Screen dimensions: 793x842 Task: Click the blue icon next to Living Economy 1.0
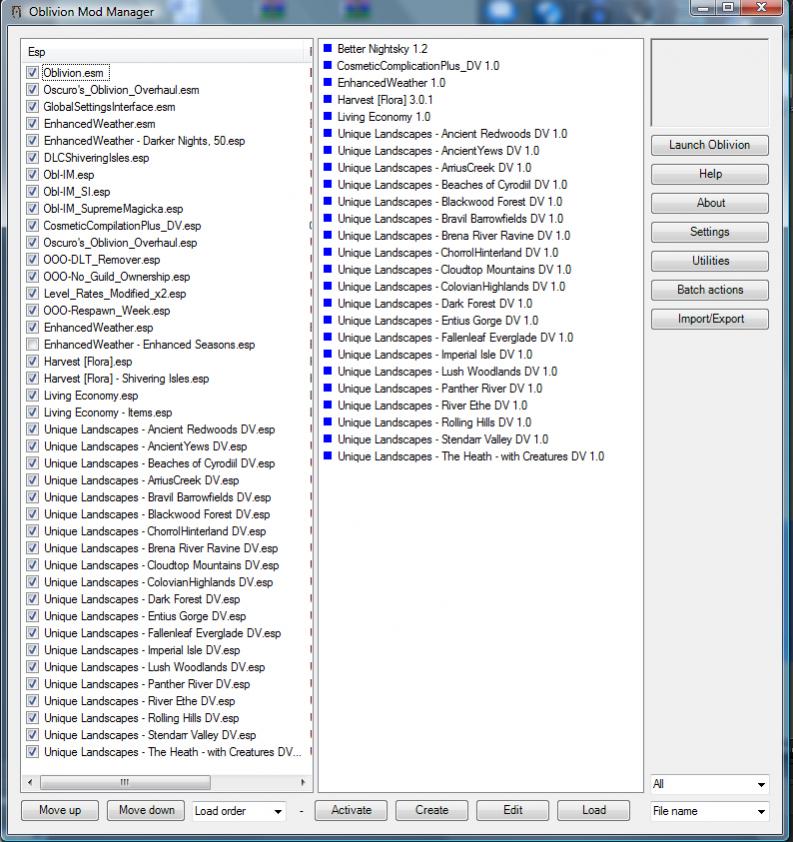point(328,117)
